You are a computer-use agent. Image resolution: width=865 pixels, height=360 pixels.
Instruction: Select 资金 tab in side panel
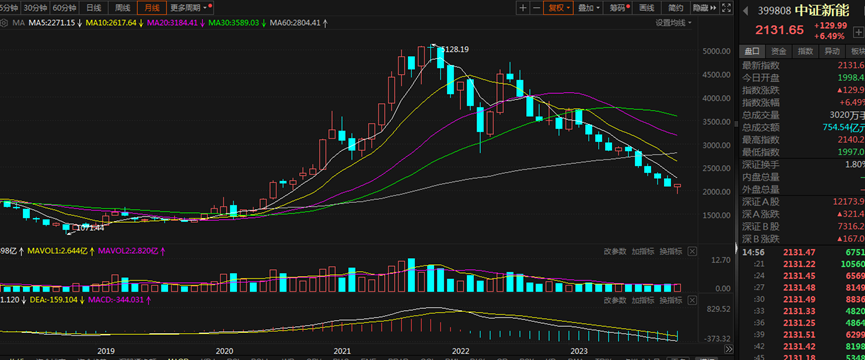pos(778,51)
